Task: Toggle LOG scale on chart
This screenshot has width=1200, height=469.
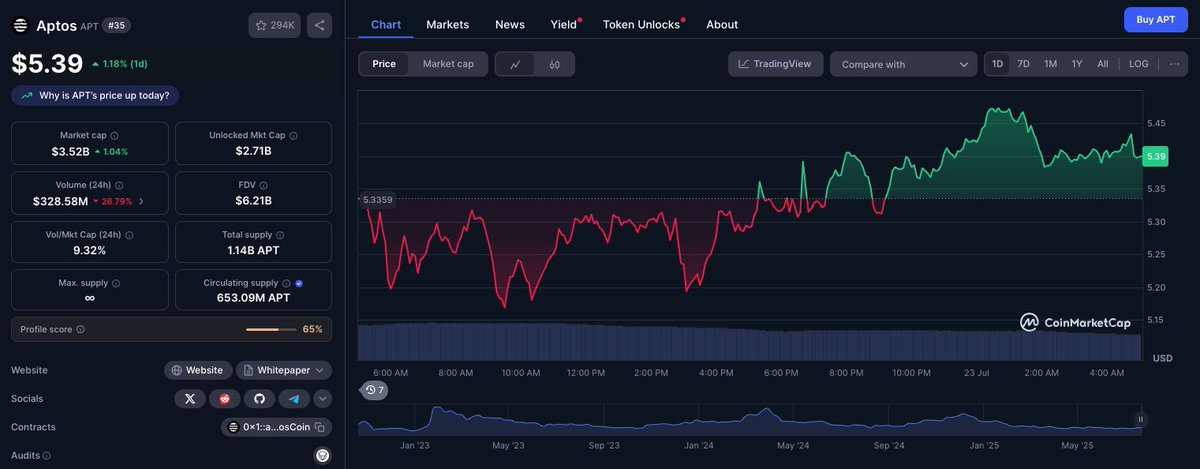Action: [1139, 64]
